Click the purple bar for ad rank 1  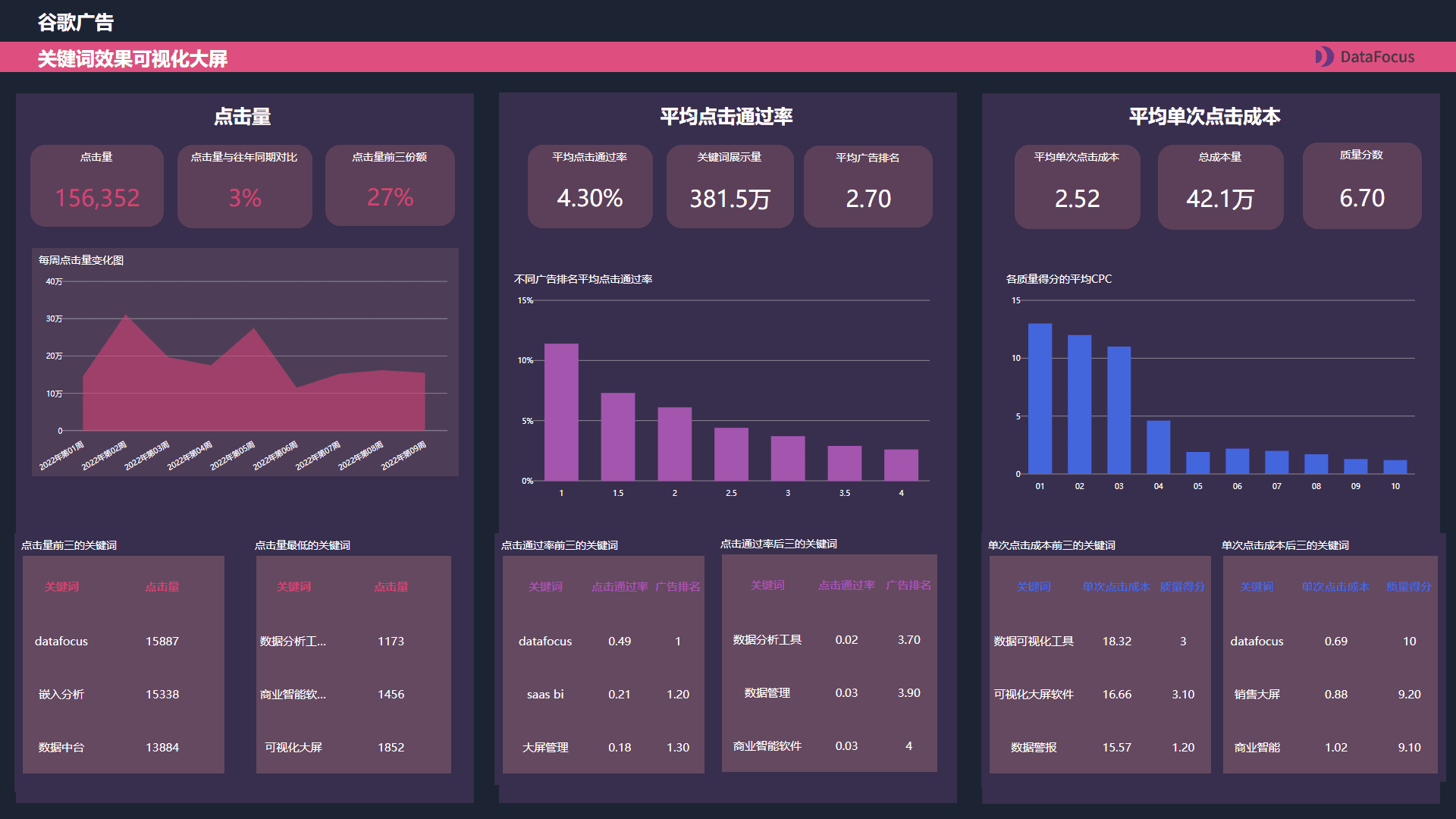tap(561, 412)
